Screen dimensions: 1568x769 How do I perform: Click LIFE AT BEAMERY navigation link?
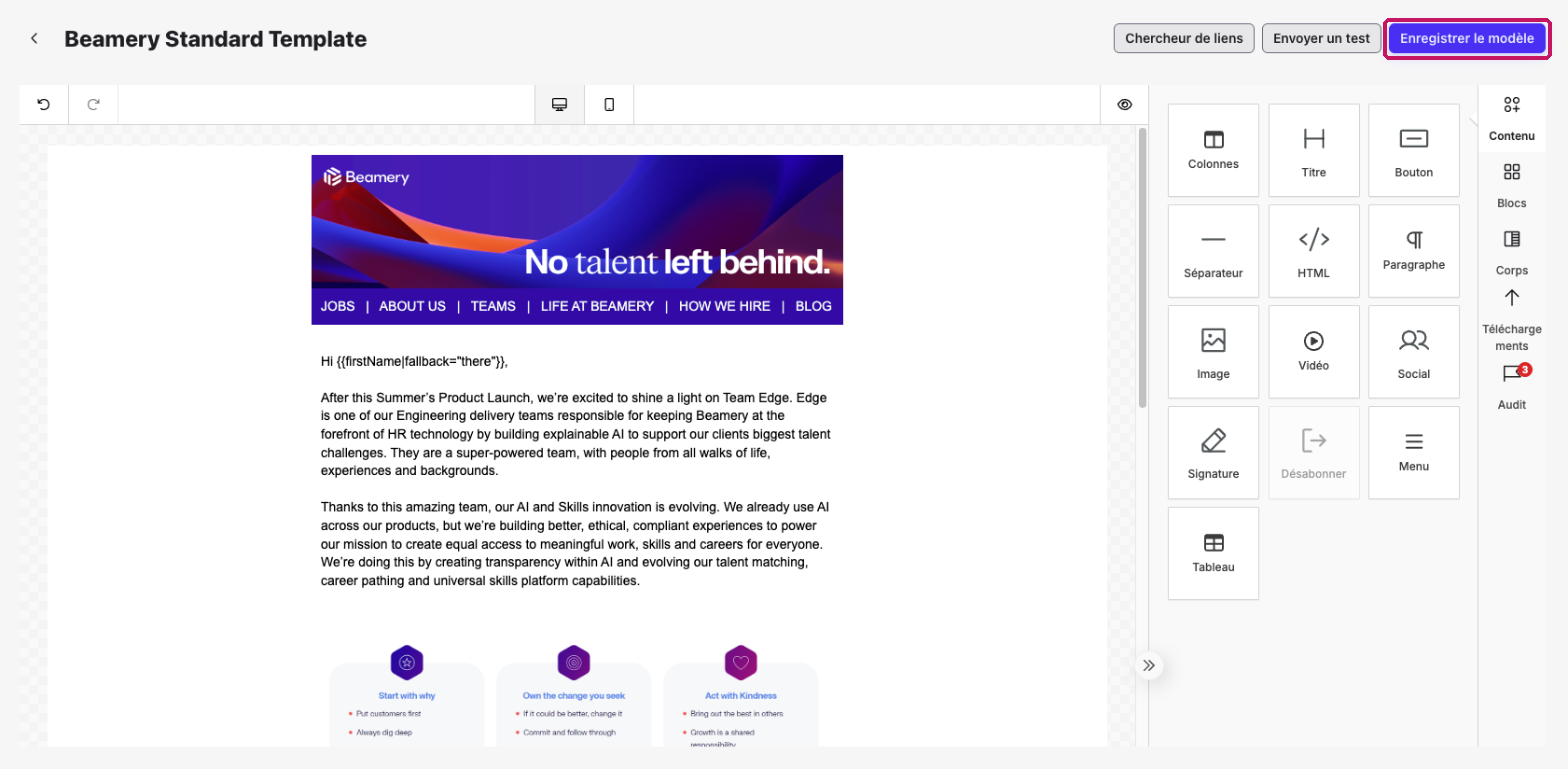[x=597, y=306]
